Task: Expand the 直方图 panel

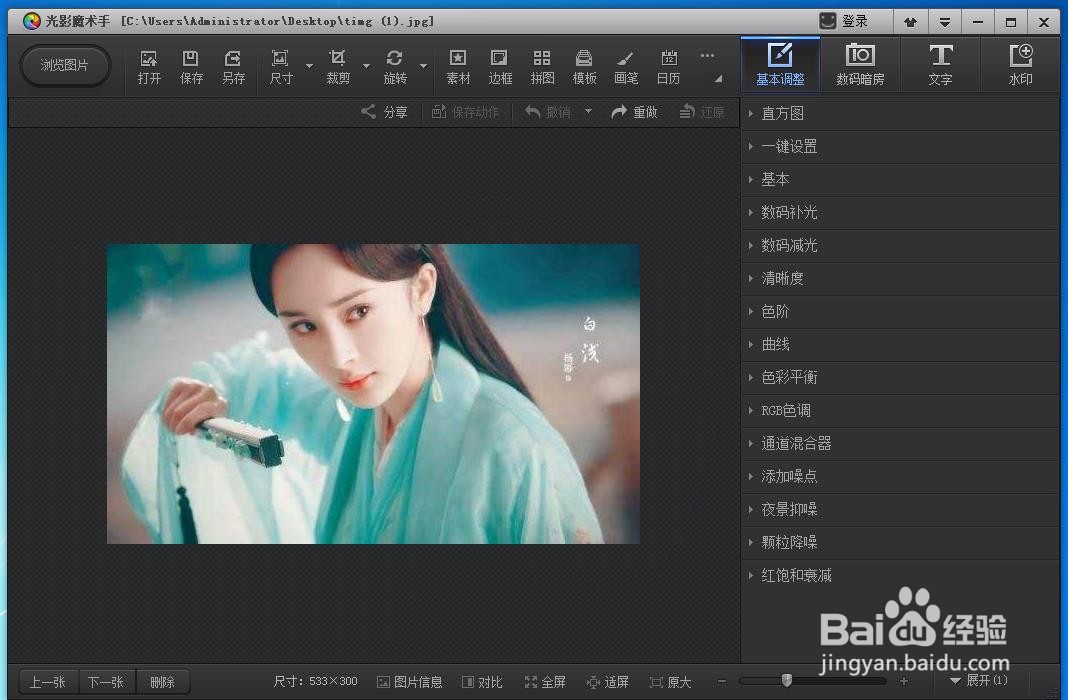Action: click(900, 113)
